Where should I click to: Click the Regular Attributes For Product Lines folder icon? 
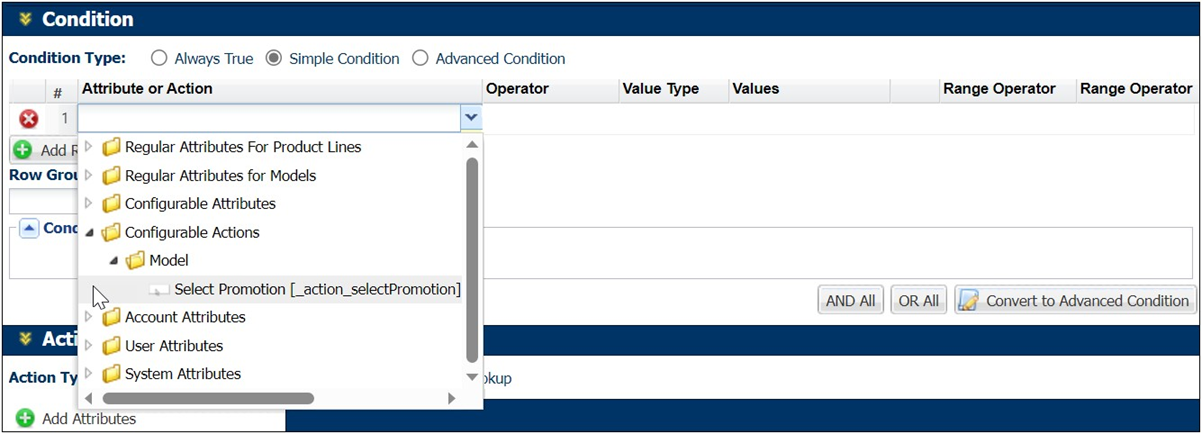click(x=111, y=147)
